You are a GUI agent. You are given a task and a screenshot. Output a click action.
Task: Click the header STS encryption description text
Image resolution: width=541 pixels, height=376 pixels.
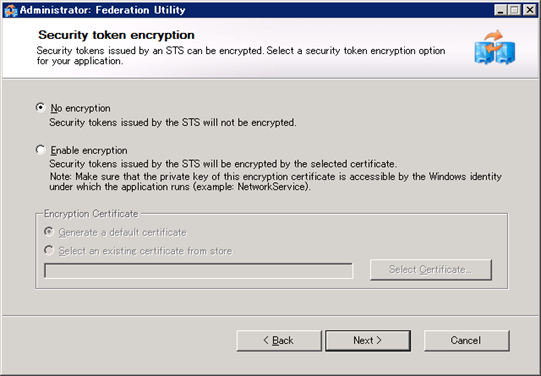241,56
